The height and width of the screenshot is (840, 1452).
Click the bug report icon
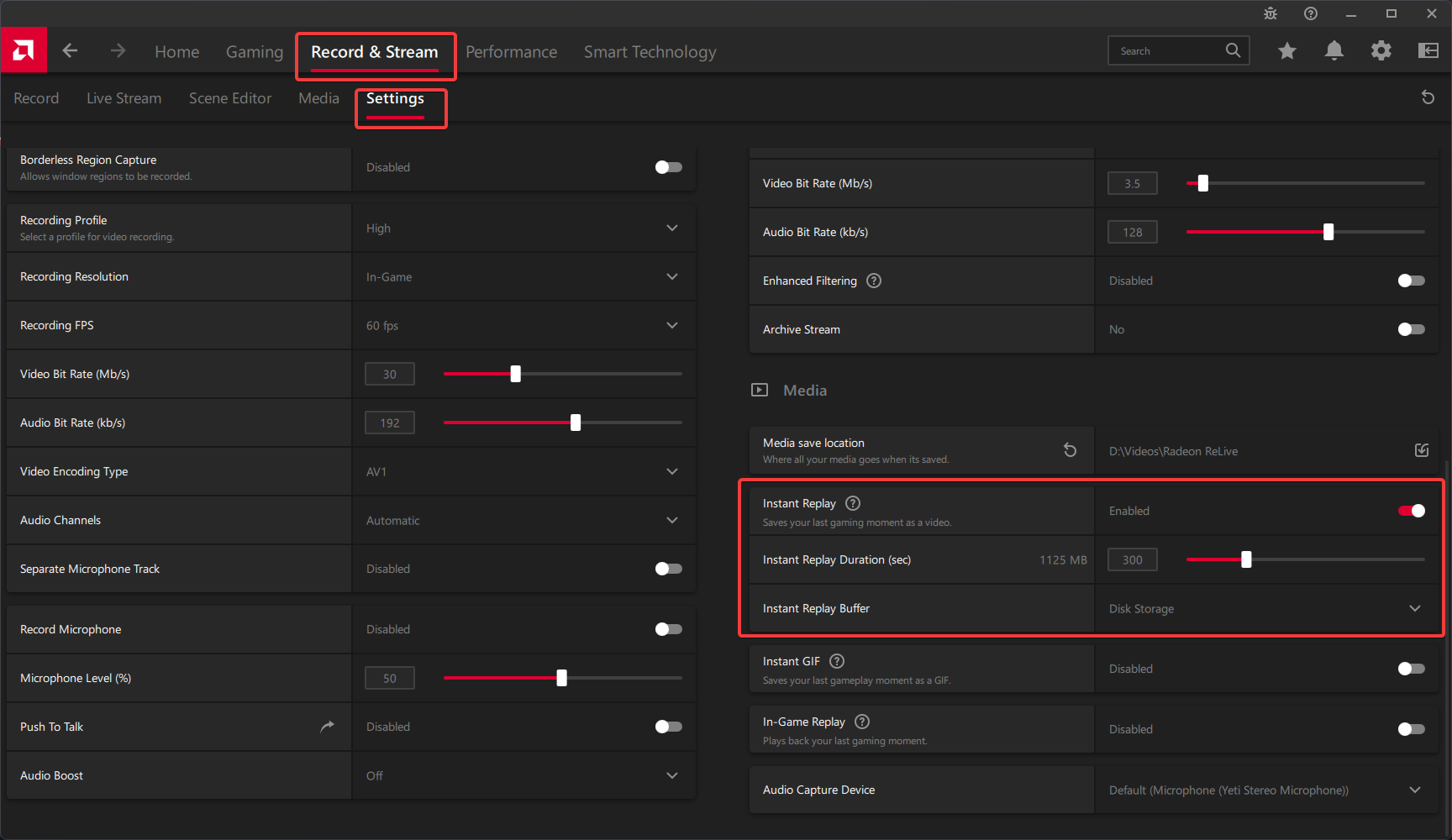[x=1270, y=13]
